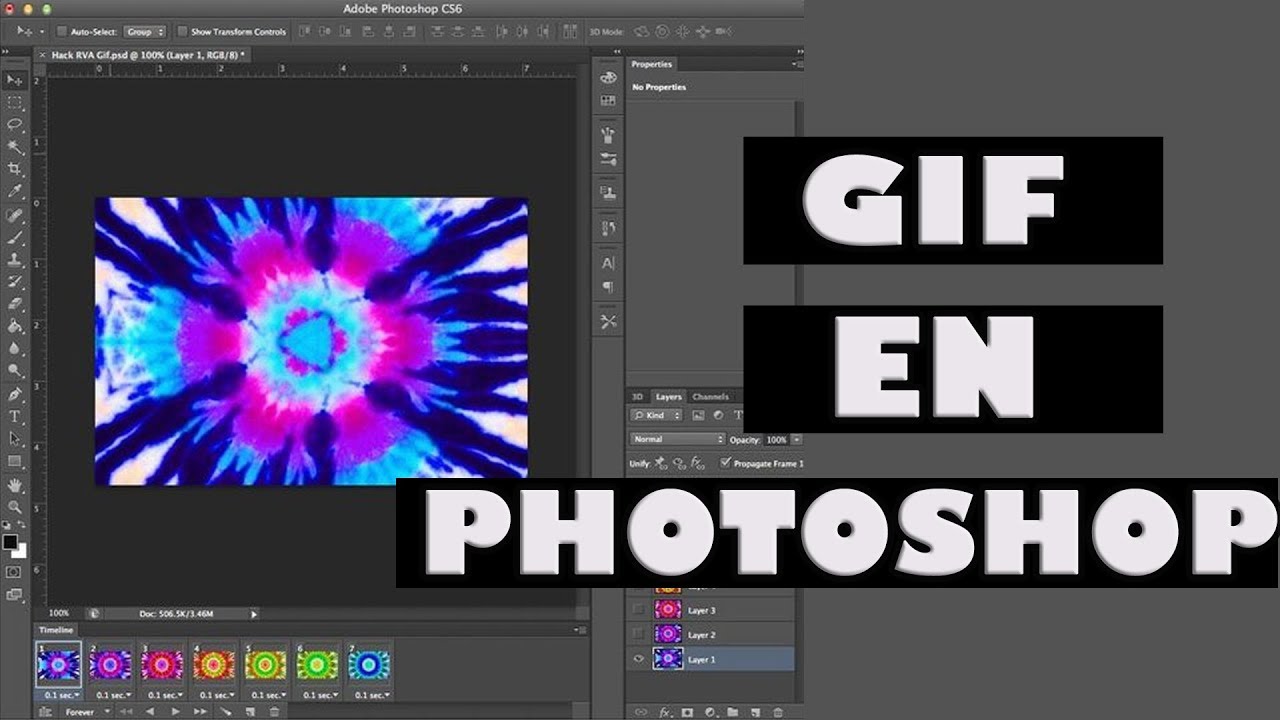Screen dimensions: 1280x720
Task: Select the Timeline panel tab
Action: [x=56, y=630]
